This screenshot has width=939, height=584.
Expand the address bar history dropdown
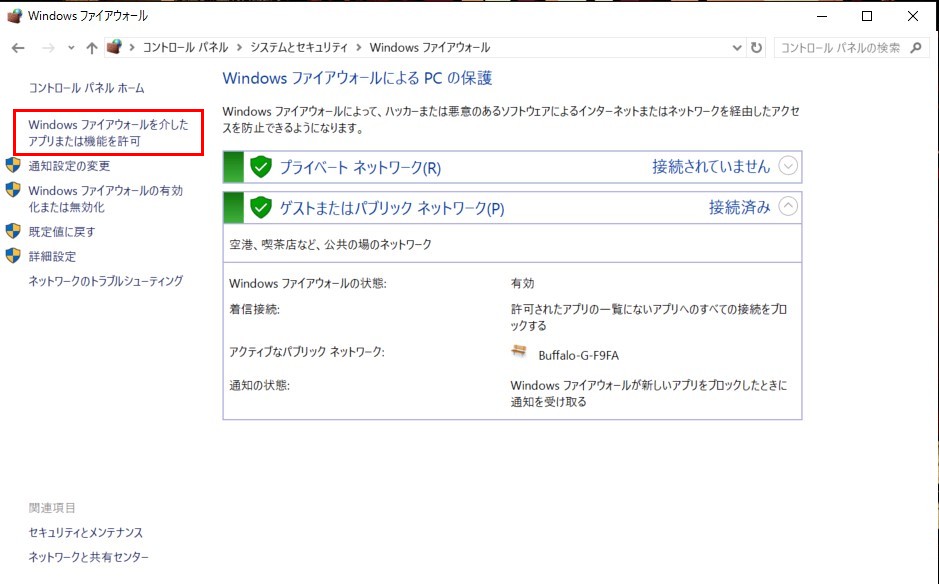[737, 48]
